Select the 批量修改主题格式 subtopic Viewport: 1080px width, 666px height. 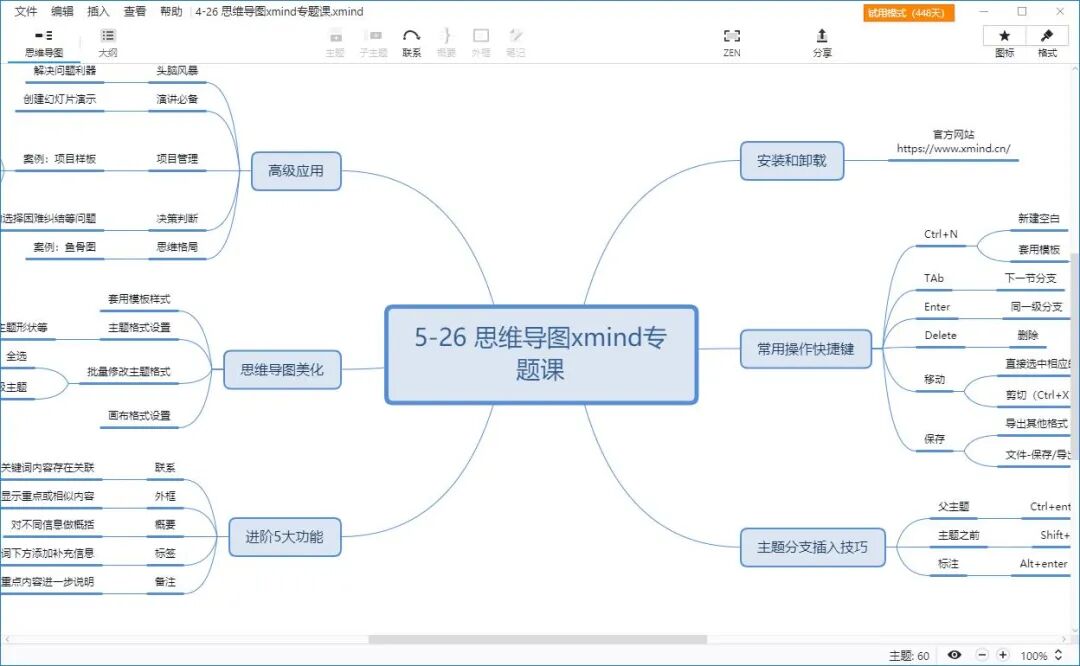(x=129, y=371)
